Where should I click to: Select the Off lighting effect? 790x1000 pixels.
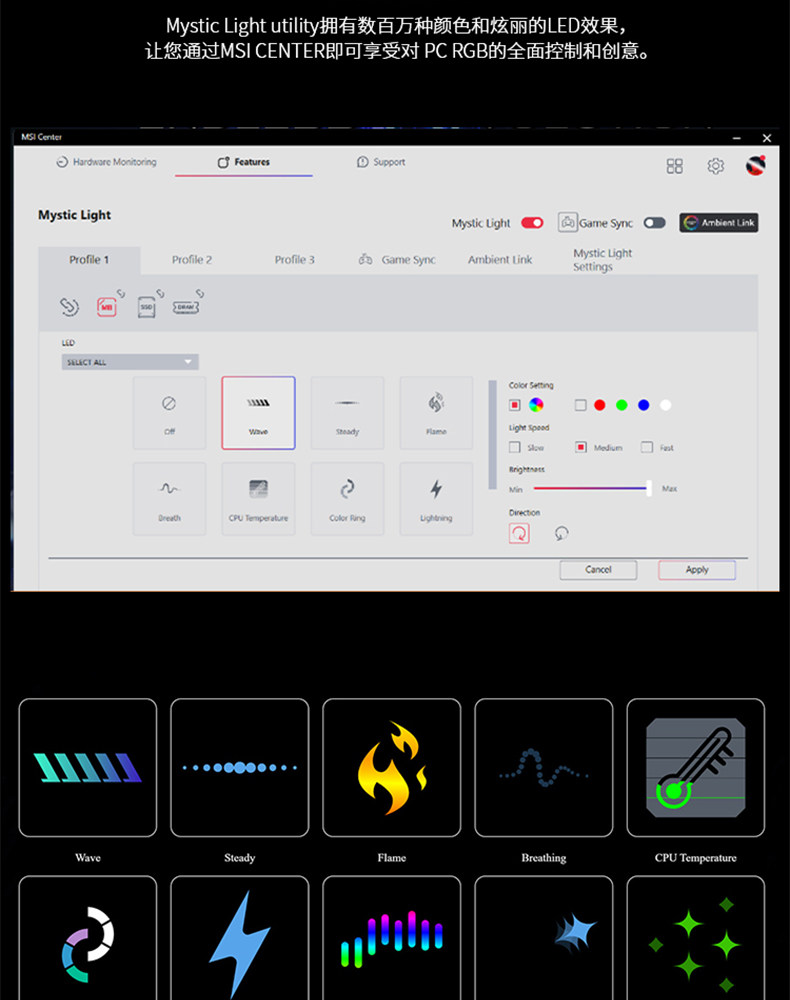pyautogui.click(x=169, y=413)
